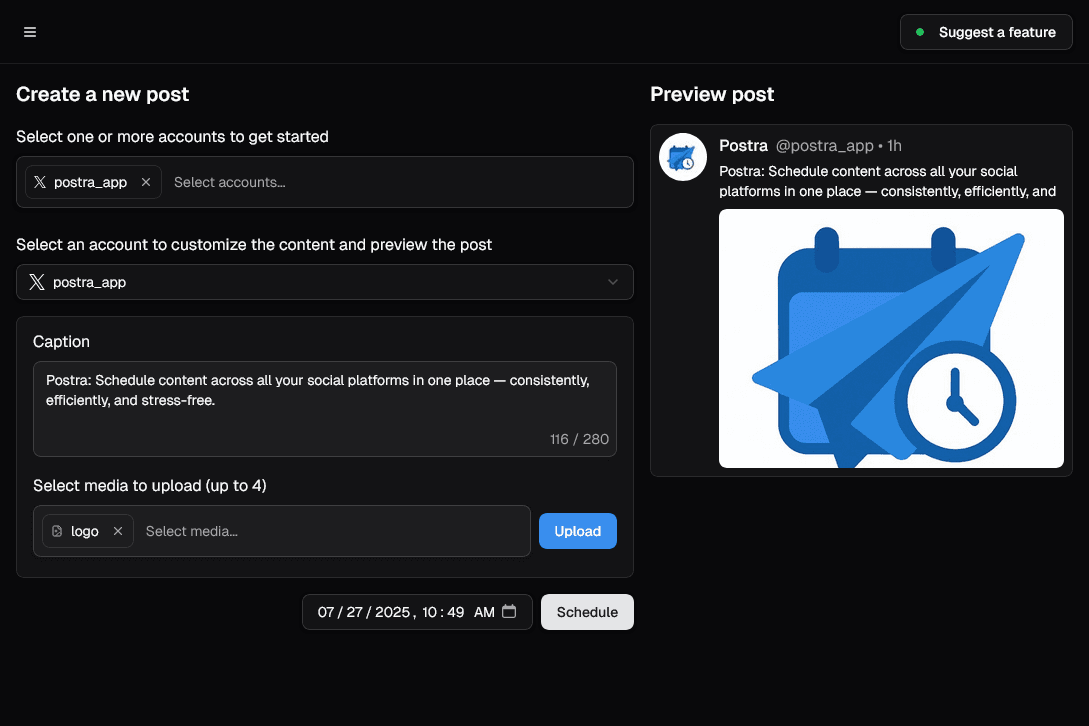Open the postra_app customize account dropdown

324,282
